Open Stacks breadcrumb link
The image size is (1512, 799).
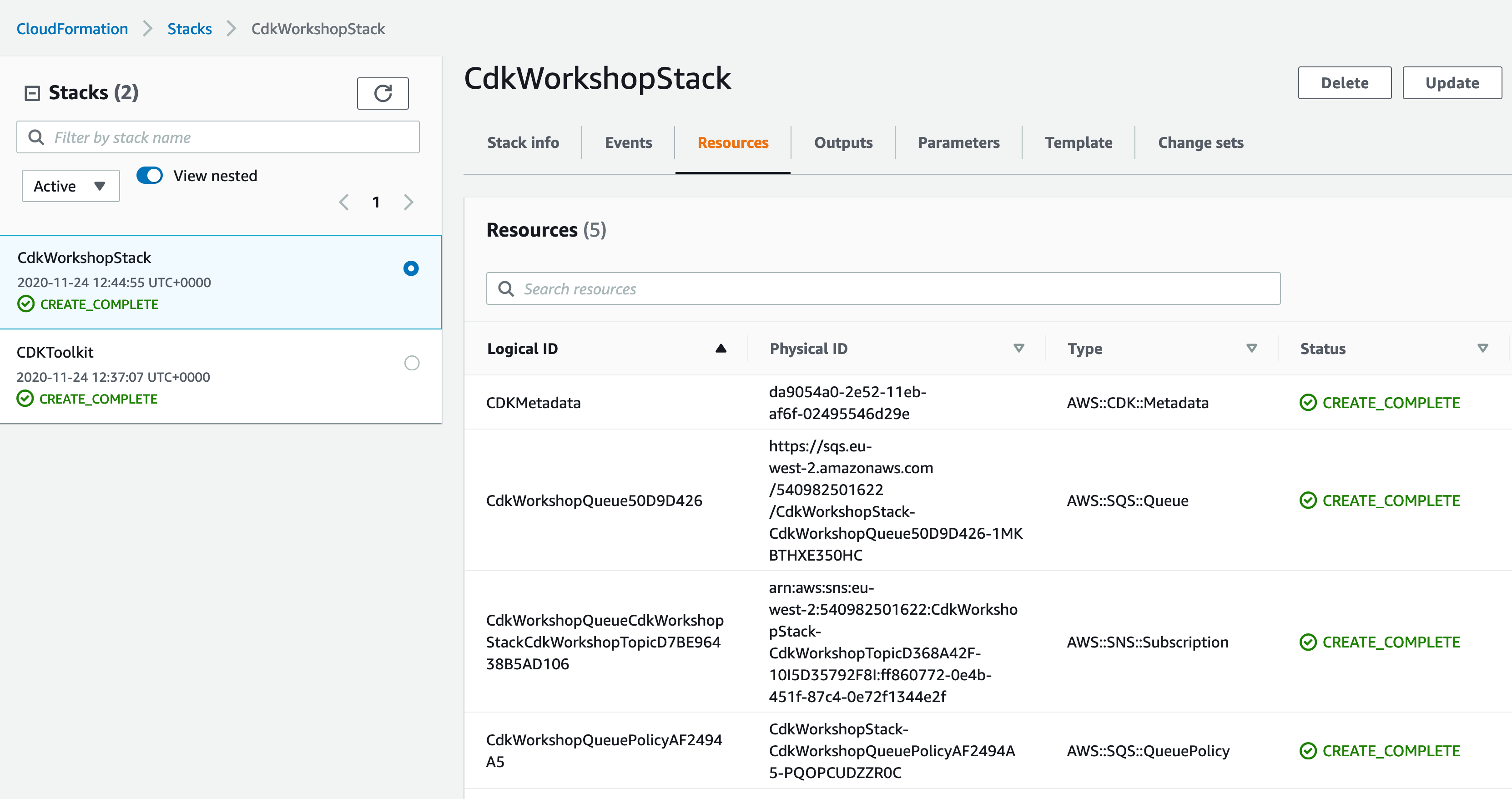(x=190, y=29)
